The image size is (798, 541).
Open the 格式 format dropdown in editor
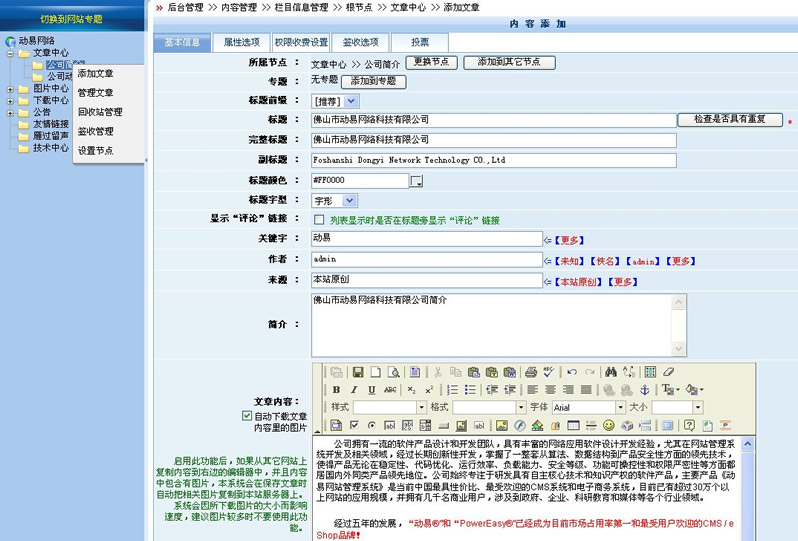521,407
